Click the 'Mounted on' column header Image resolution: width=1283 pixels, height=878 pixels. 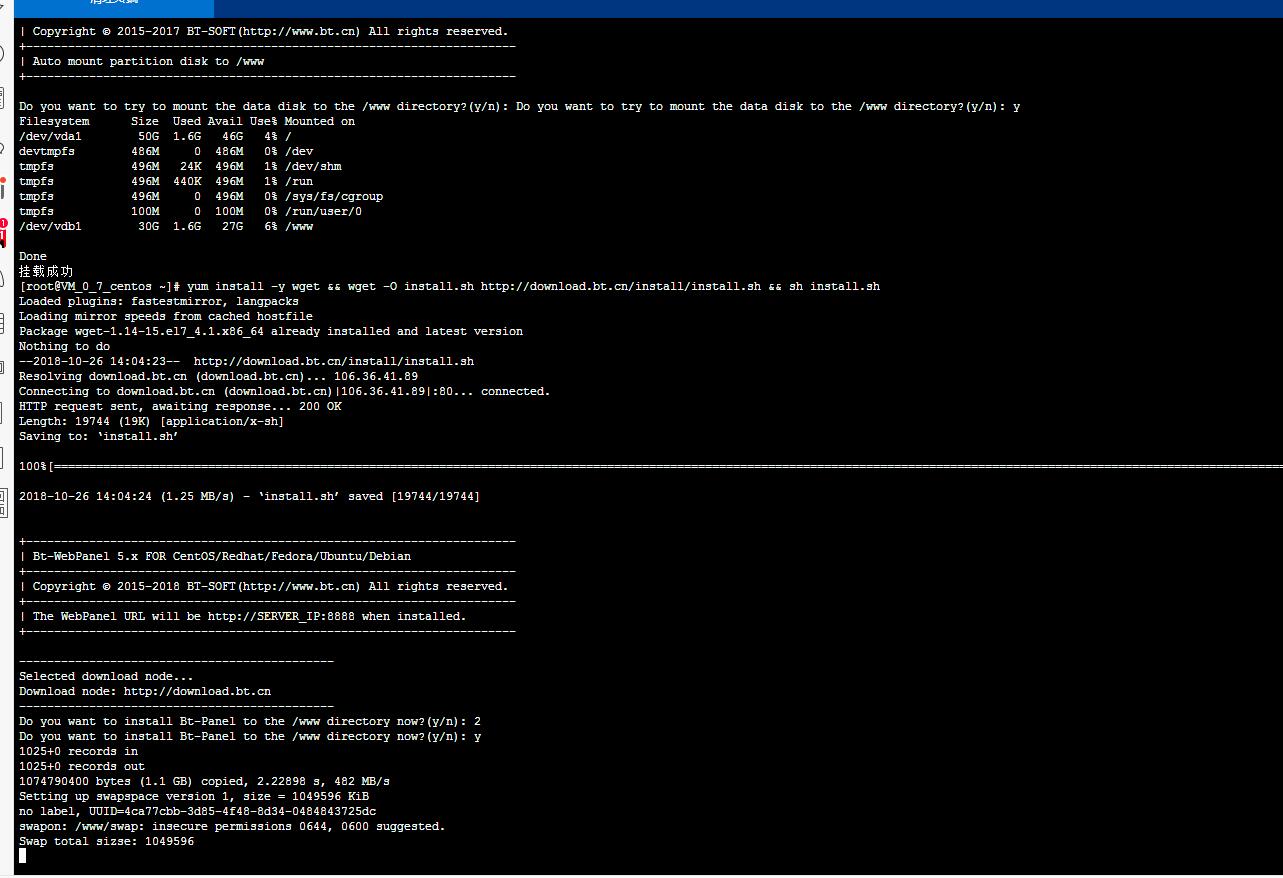point(320,121)
